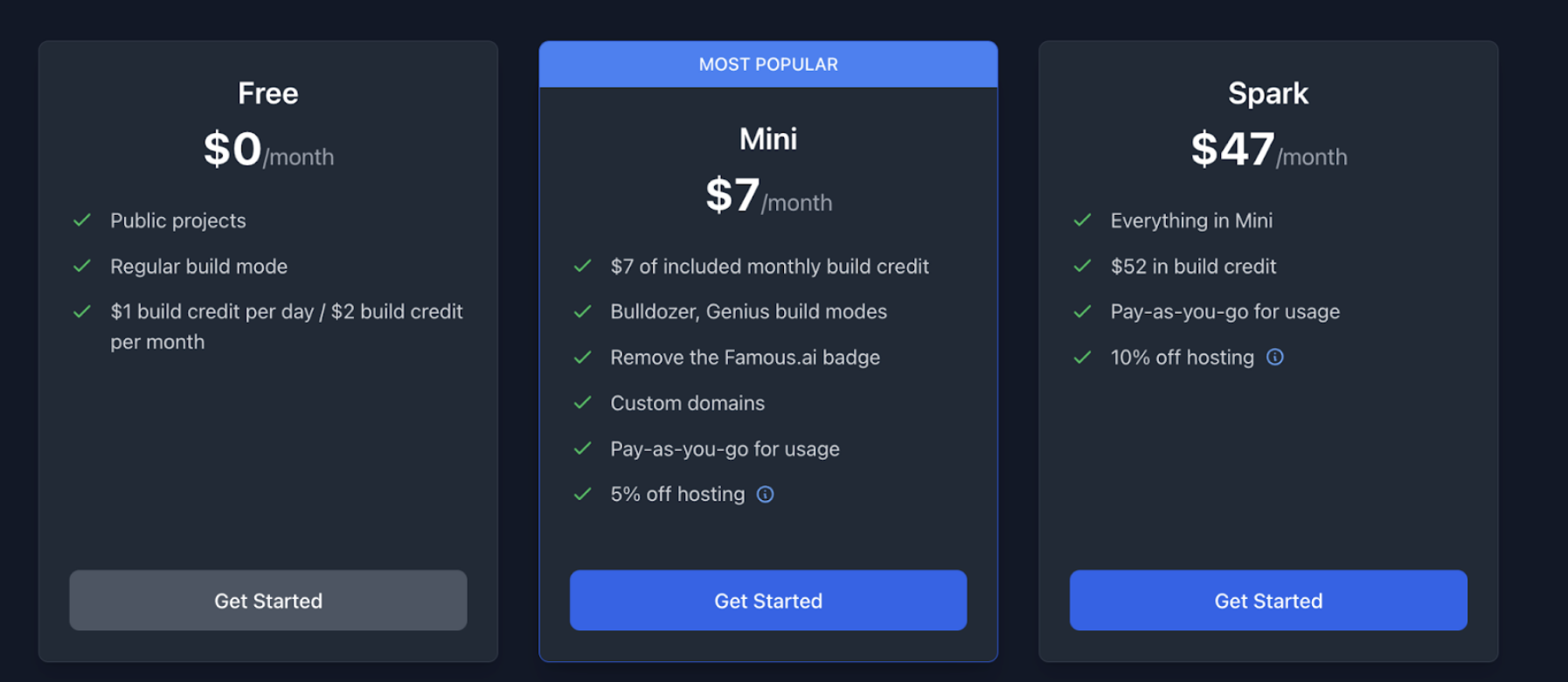Click info icon beside 5% off hosting

(765, 495)
